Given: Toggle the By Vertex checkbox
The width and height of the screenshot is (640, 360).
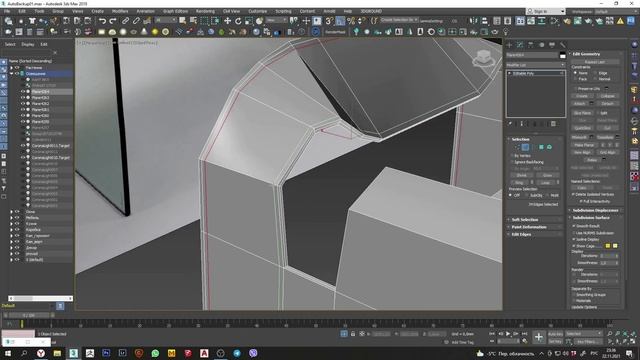Looking at the screenshot, I should tap(511, 156).
